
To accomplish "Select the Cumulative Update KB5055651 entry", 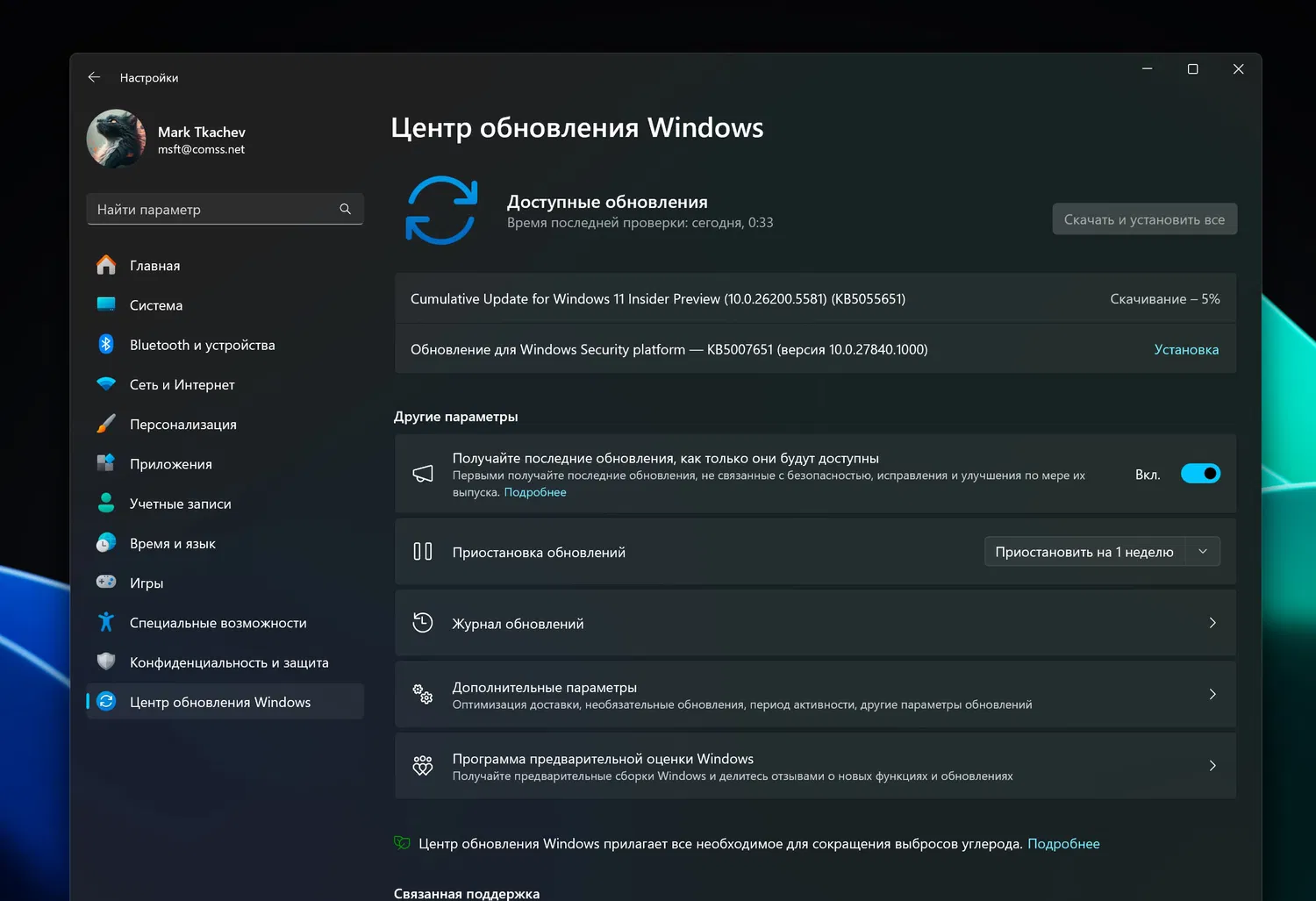I will click(815, 298).
